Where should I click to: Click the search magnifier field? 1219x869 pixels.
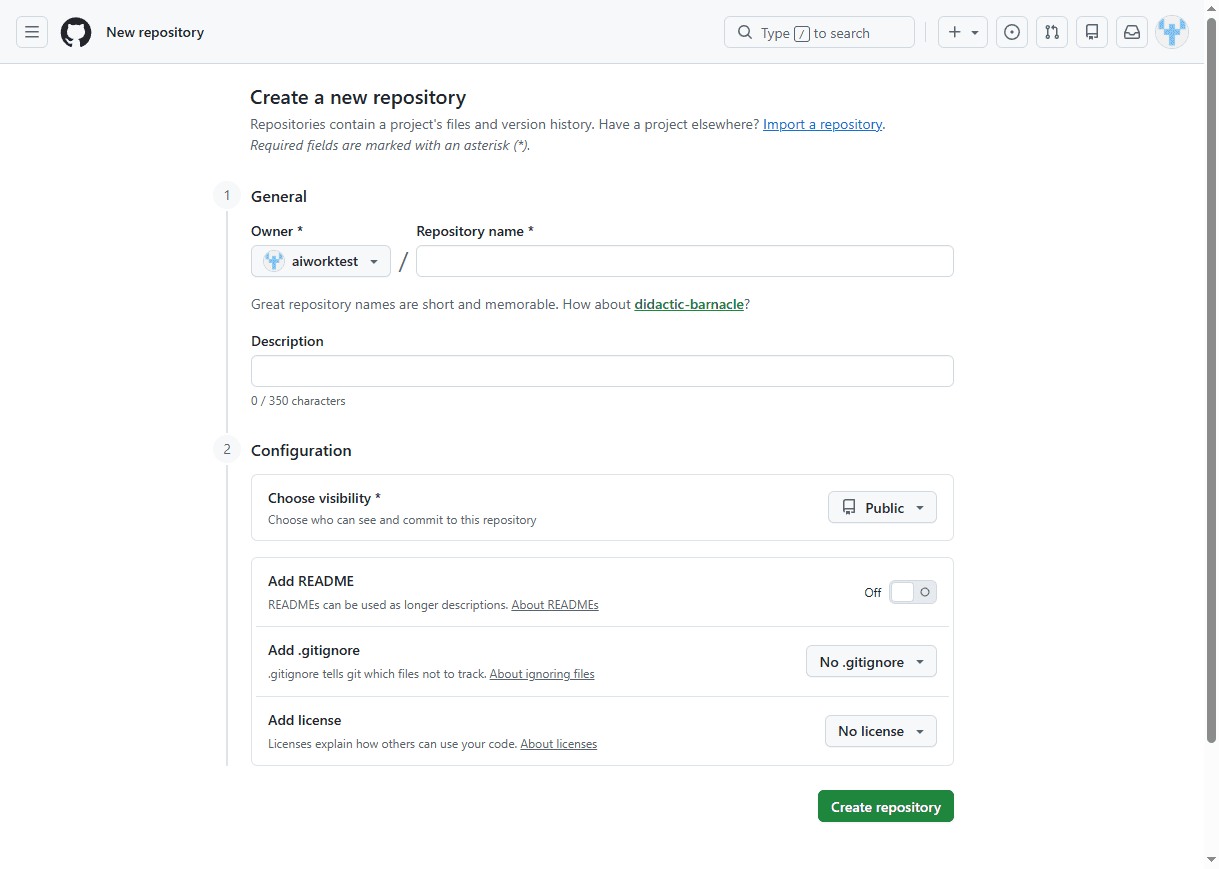tap(819, 32)
